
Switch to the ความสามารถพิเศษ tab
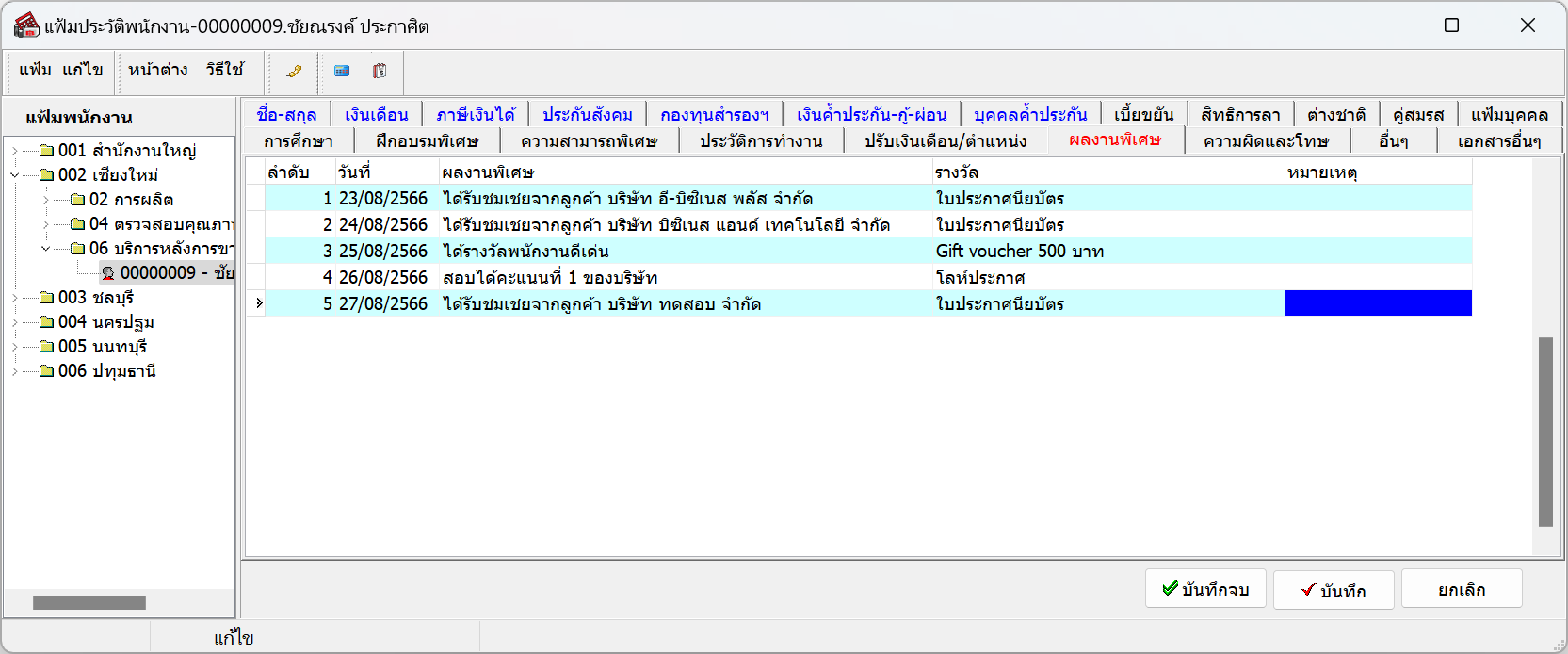click(x=589, y=140)
